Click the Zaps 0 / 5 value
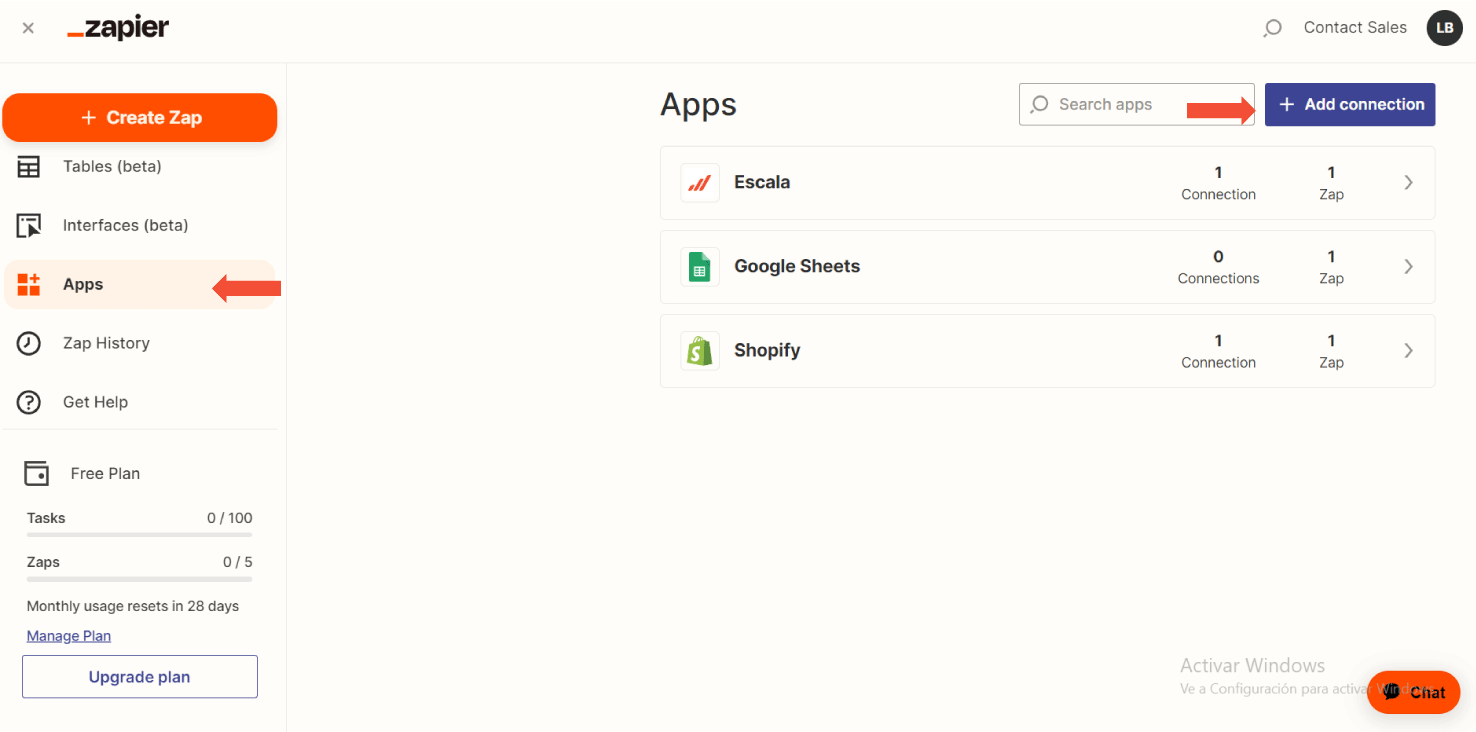 click(238, 562)
